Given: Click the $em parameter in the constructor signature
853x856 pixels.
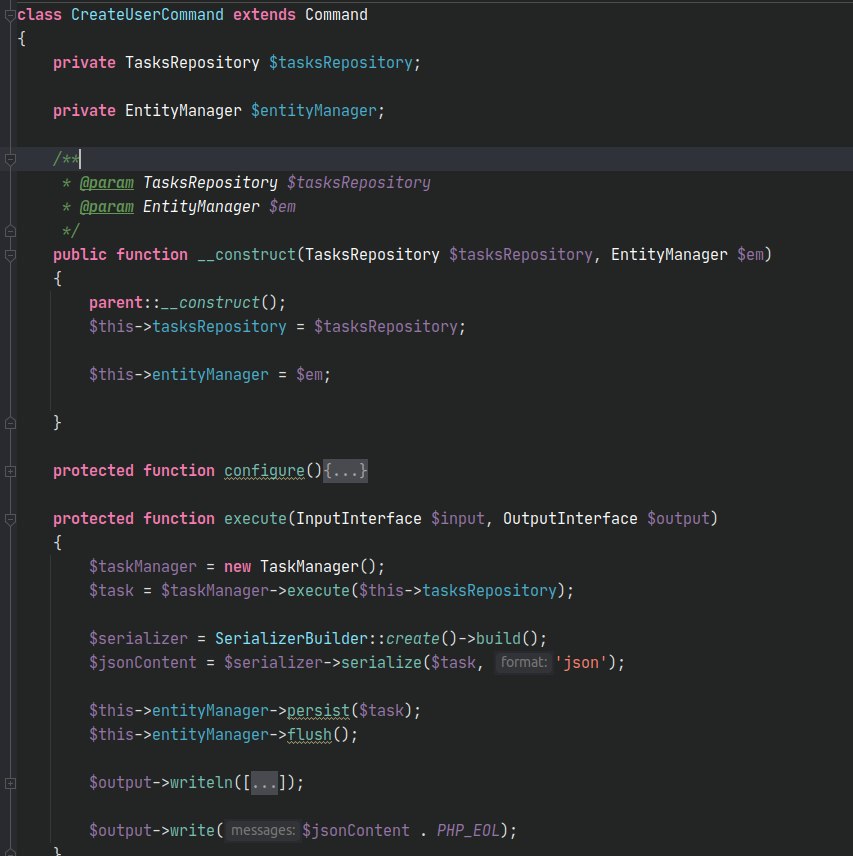Looking at the screenshot, I should tap(750, 255).
